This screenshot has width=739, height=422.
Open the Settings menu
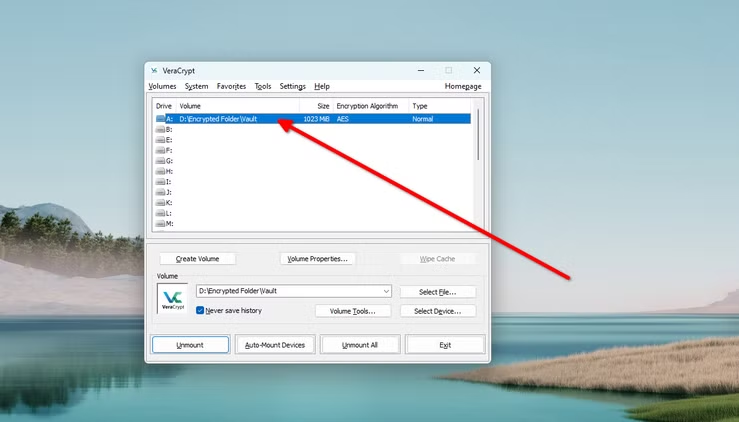293,87
